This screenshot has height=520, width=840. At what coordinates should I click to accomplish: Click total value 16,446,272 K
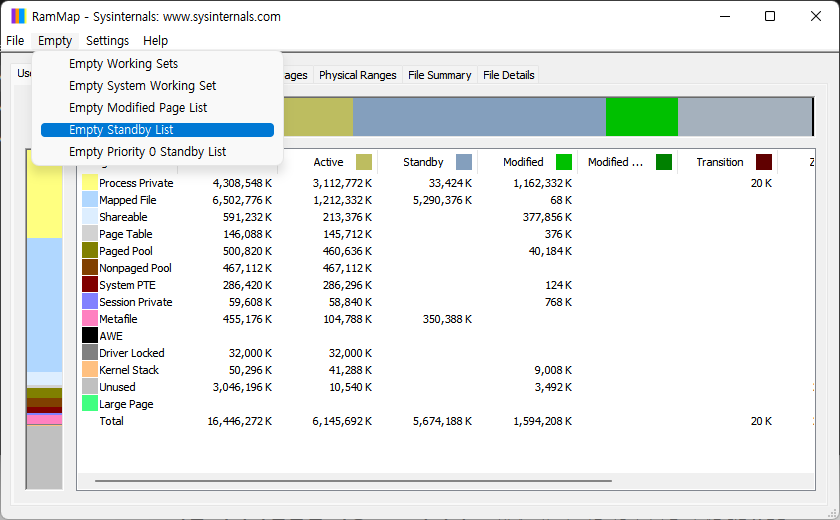(x=239, y=421)
